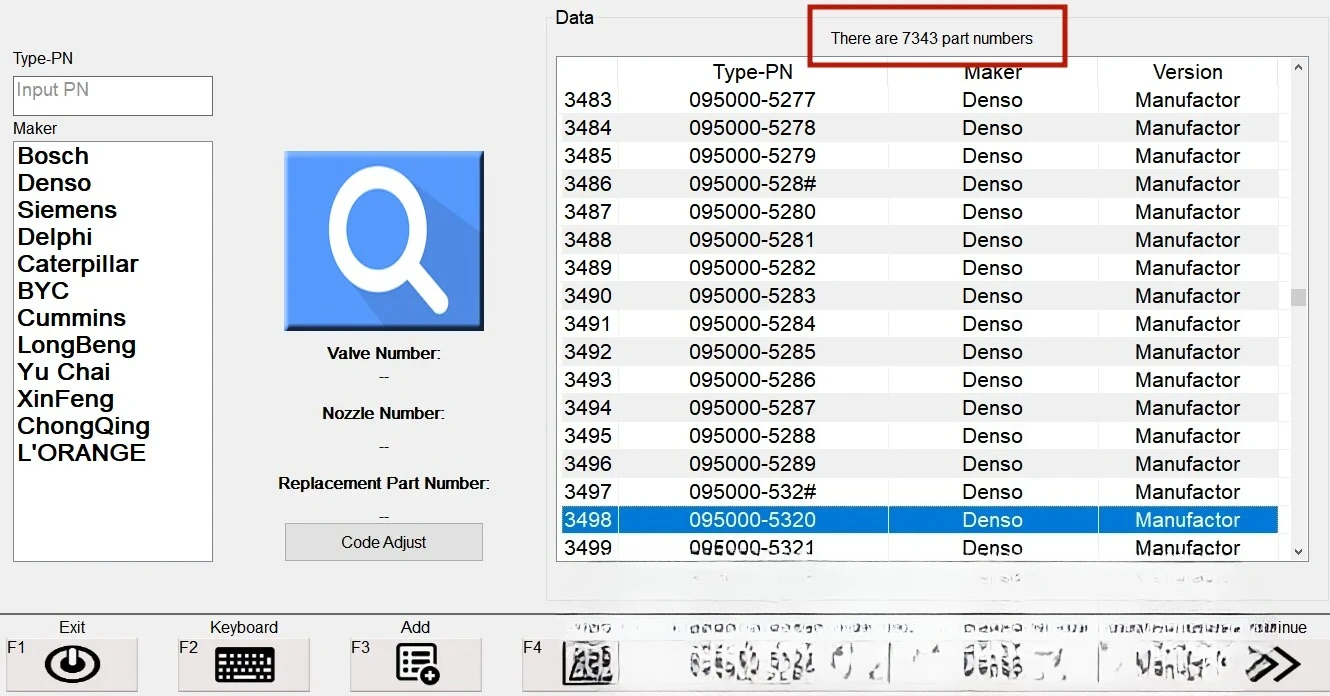Click the Version column header

click(1187, 72)
